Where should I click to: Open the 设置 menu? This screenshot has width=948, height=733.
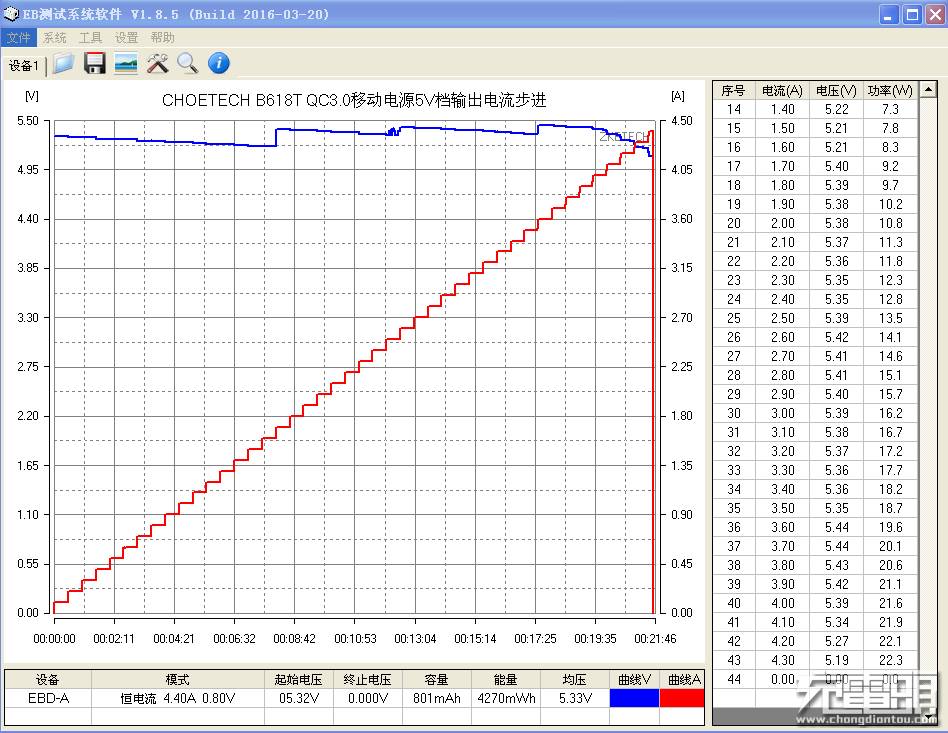(x=126, y=37)
